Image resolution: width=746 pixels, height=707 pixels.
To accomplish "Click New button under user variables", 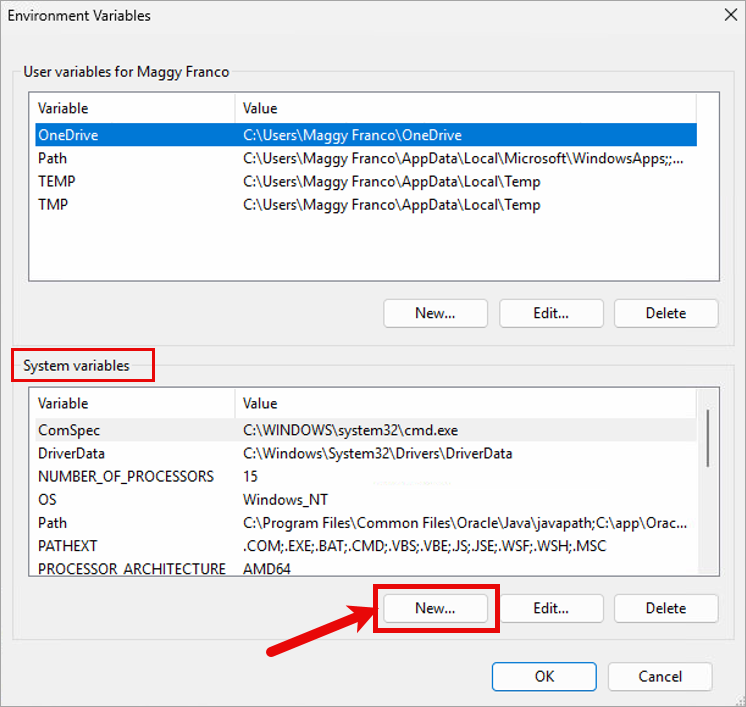I will [435, 313].
